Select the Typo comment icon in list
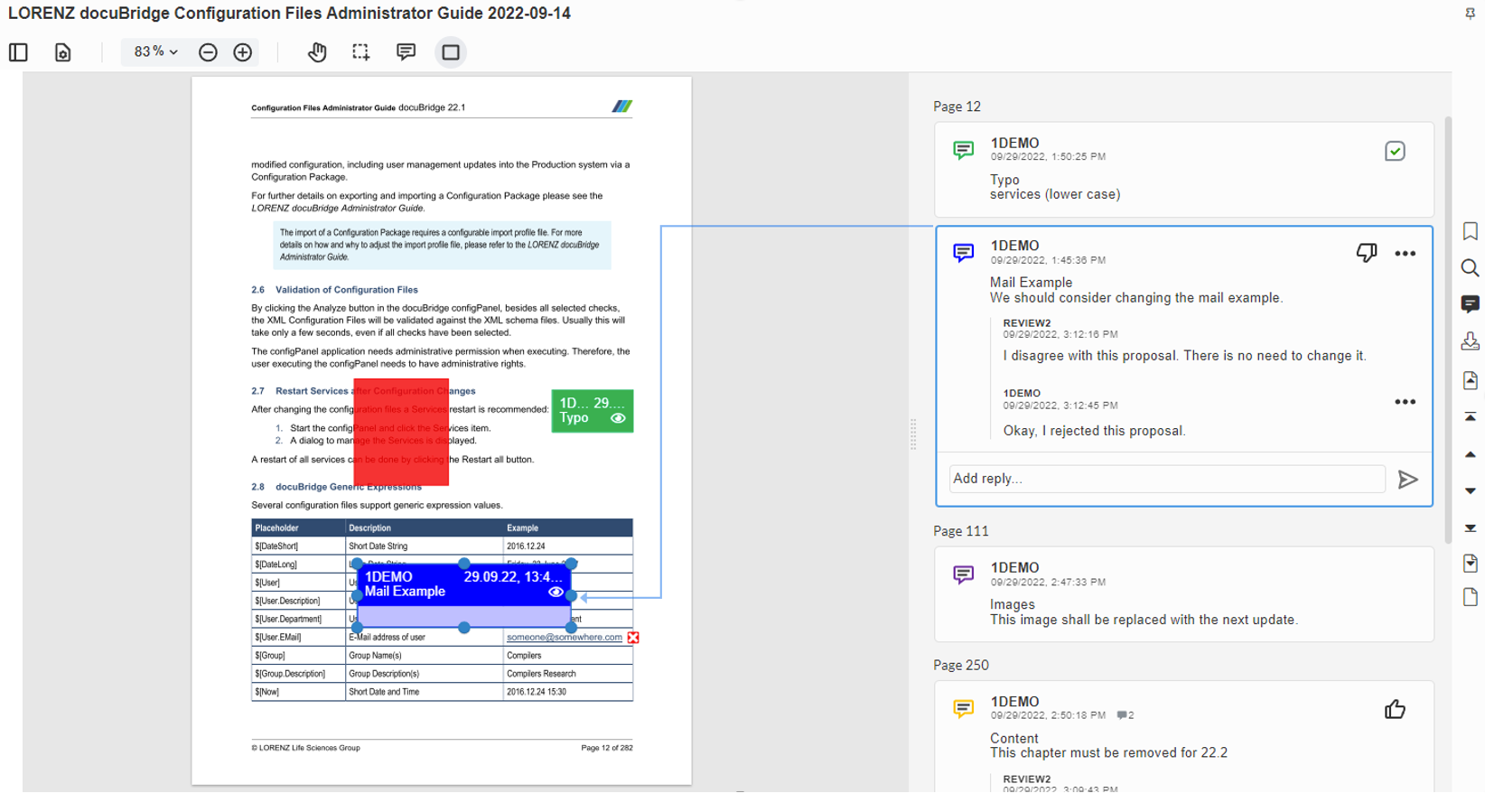Screen dimensions: 1485x812 tap(964, 150)
